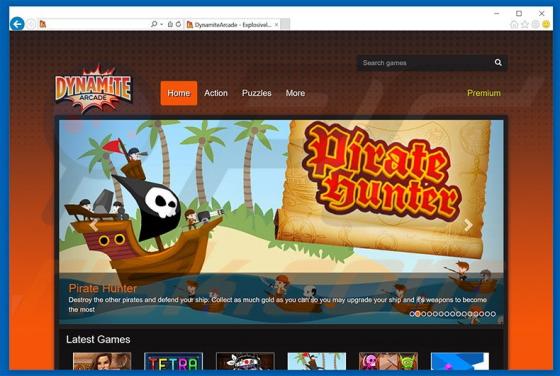Open the More menu
This screenshot has height=376, width=560.
tap(295, 93)
